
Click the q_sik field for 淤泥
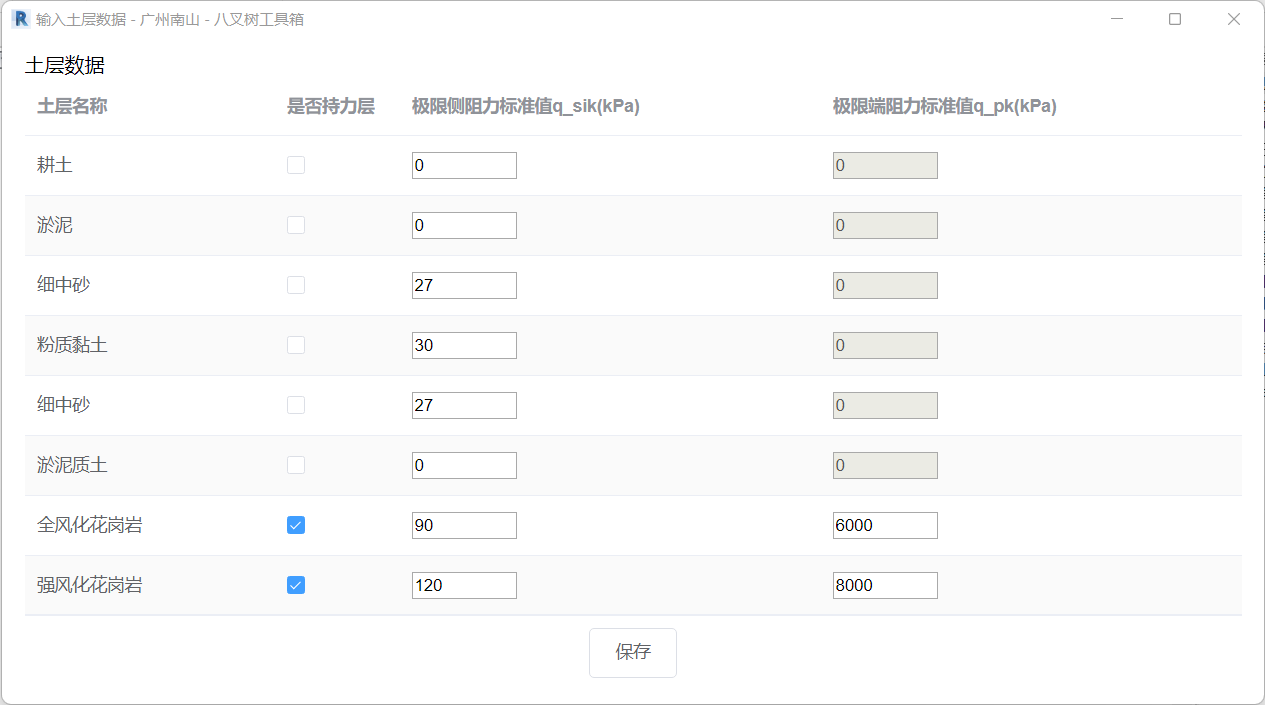pyautogui.click(x=464, y=225)
